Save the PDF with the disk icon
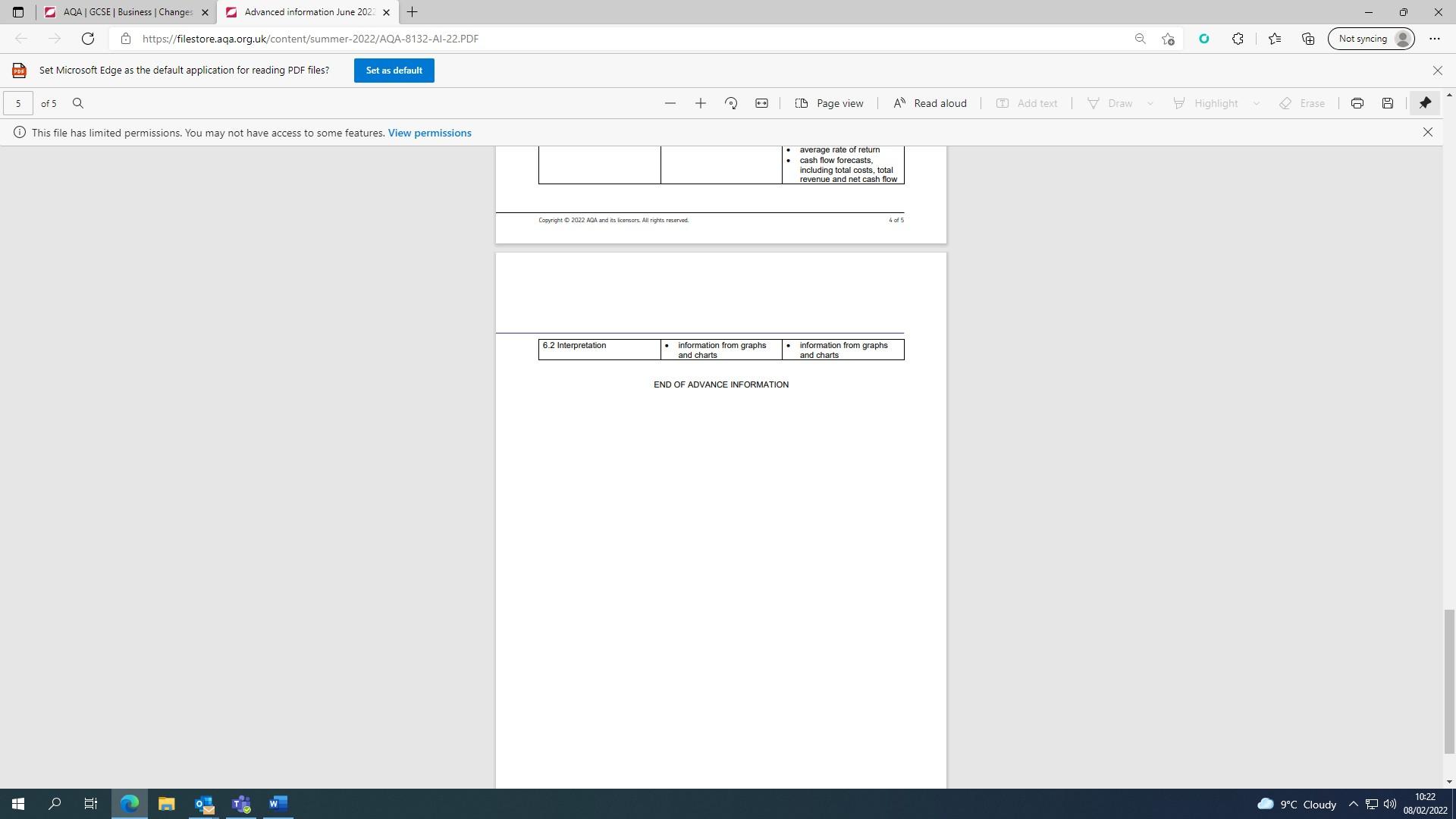The width and height of the screenshot is (1456, 819). [x=1387, y=103]
